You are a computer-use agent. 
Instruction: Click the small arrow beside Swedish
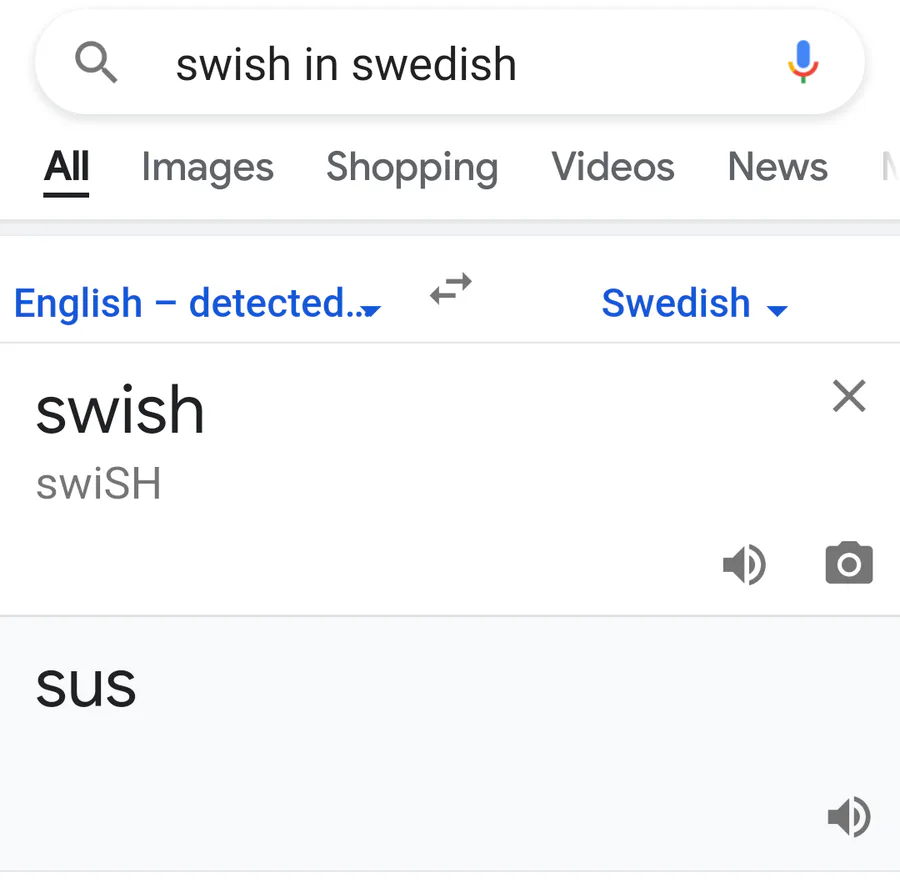coord(777,310)
